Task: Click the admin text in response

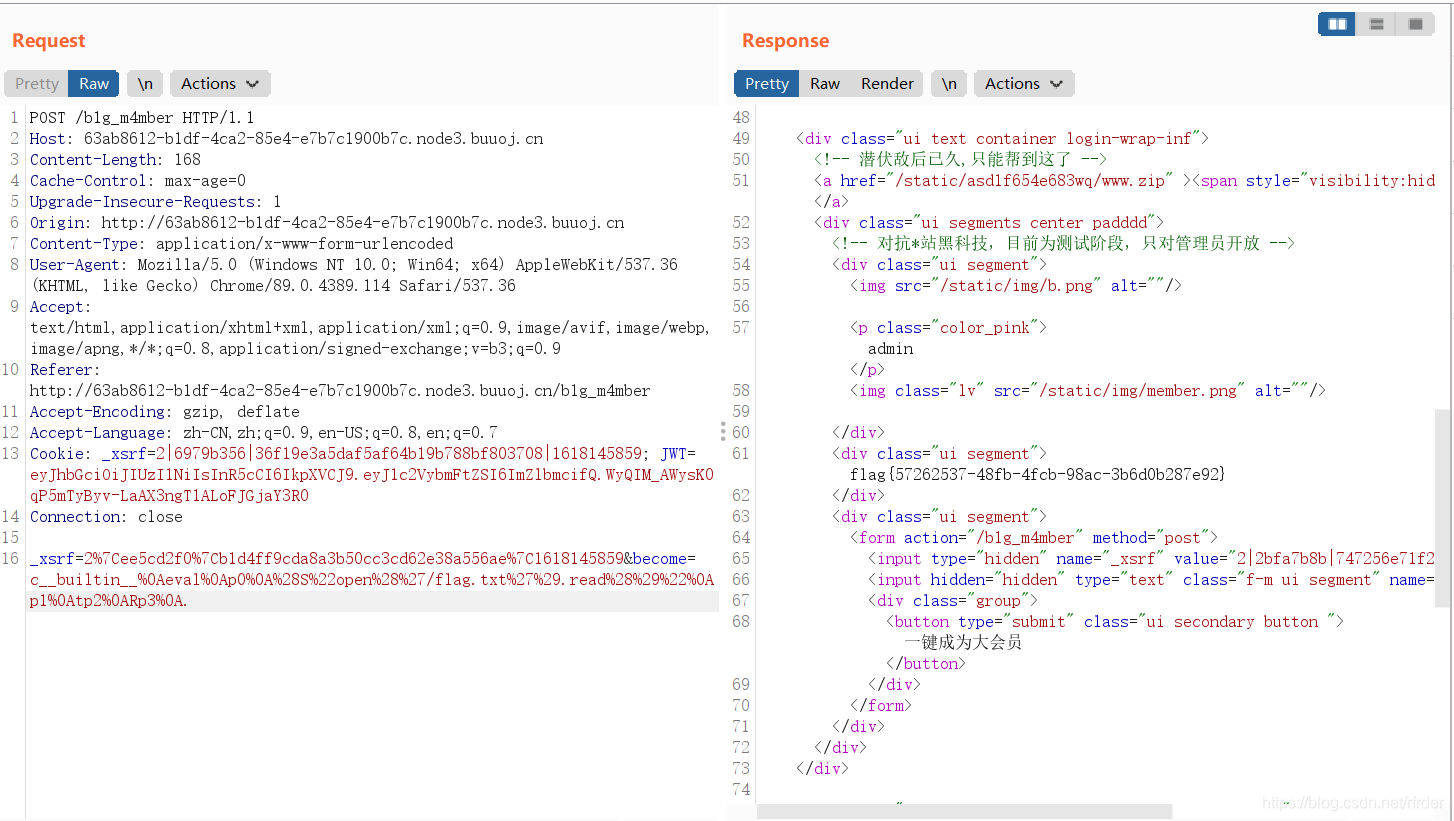Action: pyautogui.click(x=890, y=349)
